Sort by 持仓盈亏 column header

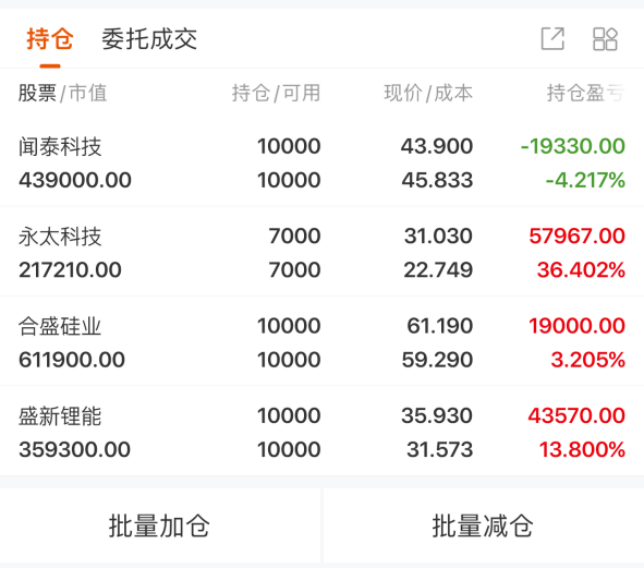click(586, 93)
